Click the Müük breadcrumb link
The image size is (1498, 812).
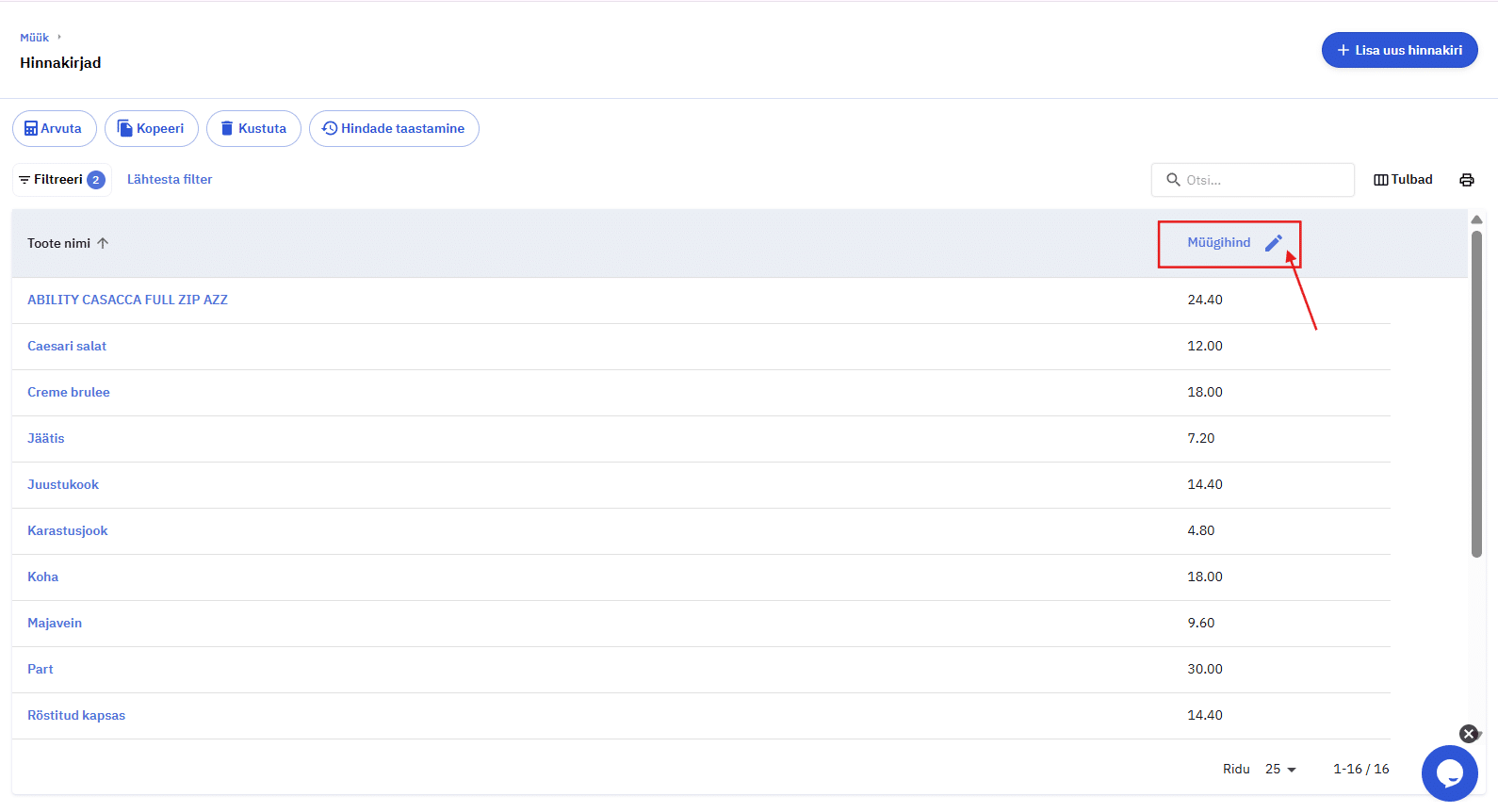[34, 38]
